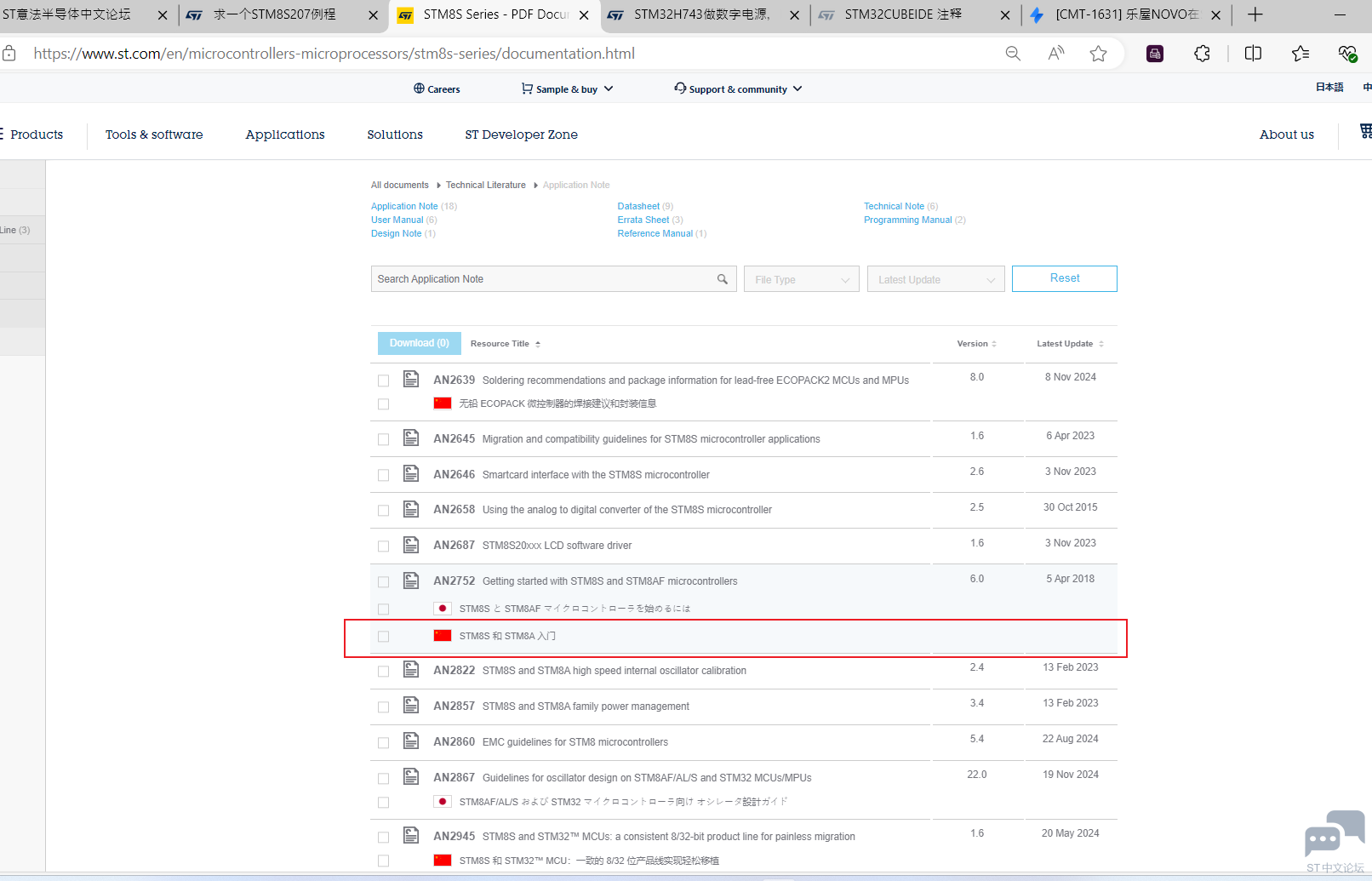
Task: Tick the checkbox for STM8S 和 STM8A 入门
Action: [384, 637]
